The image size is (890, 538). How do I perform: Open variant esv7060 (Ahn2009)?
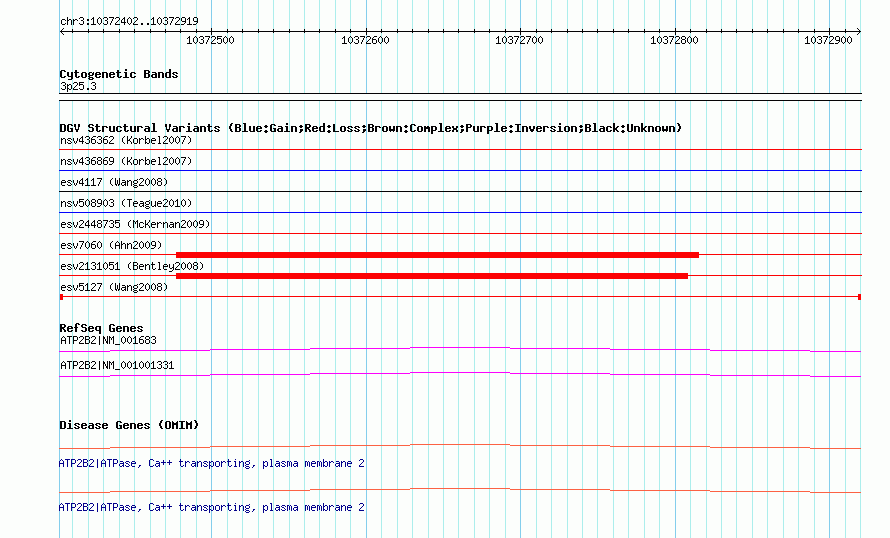click(111, 245)
